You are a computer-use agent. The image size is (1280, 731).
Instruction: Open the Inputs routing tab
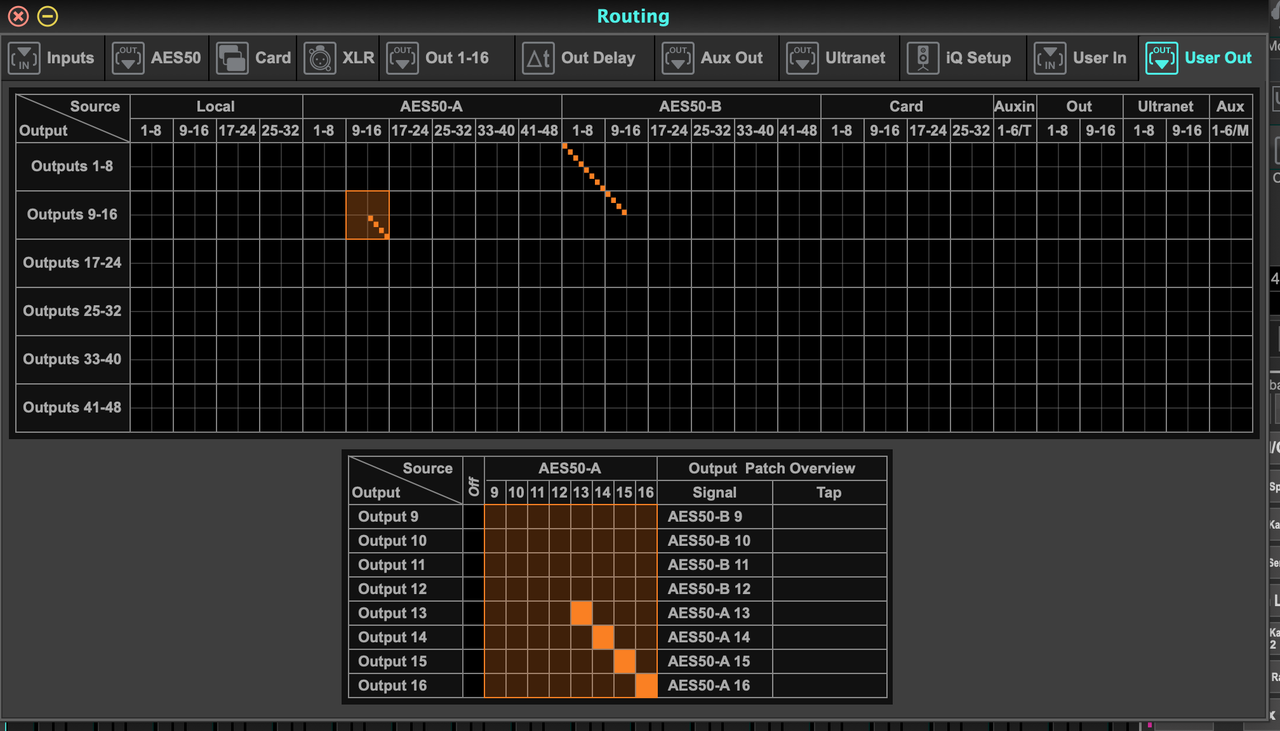click(52, 58)
